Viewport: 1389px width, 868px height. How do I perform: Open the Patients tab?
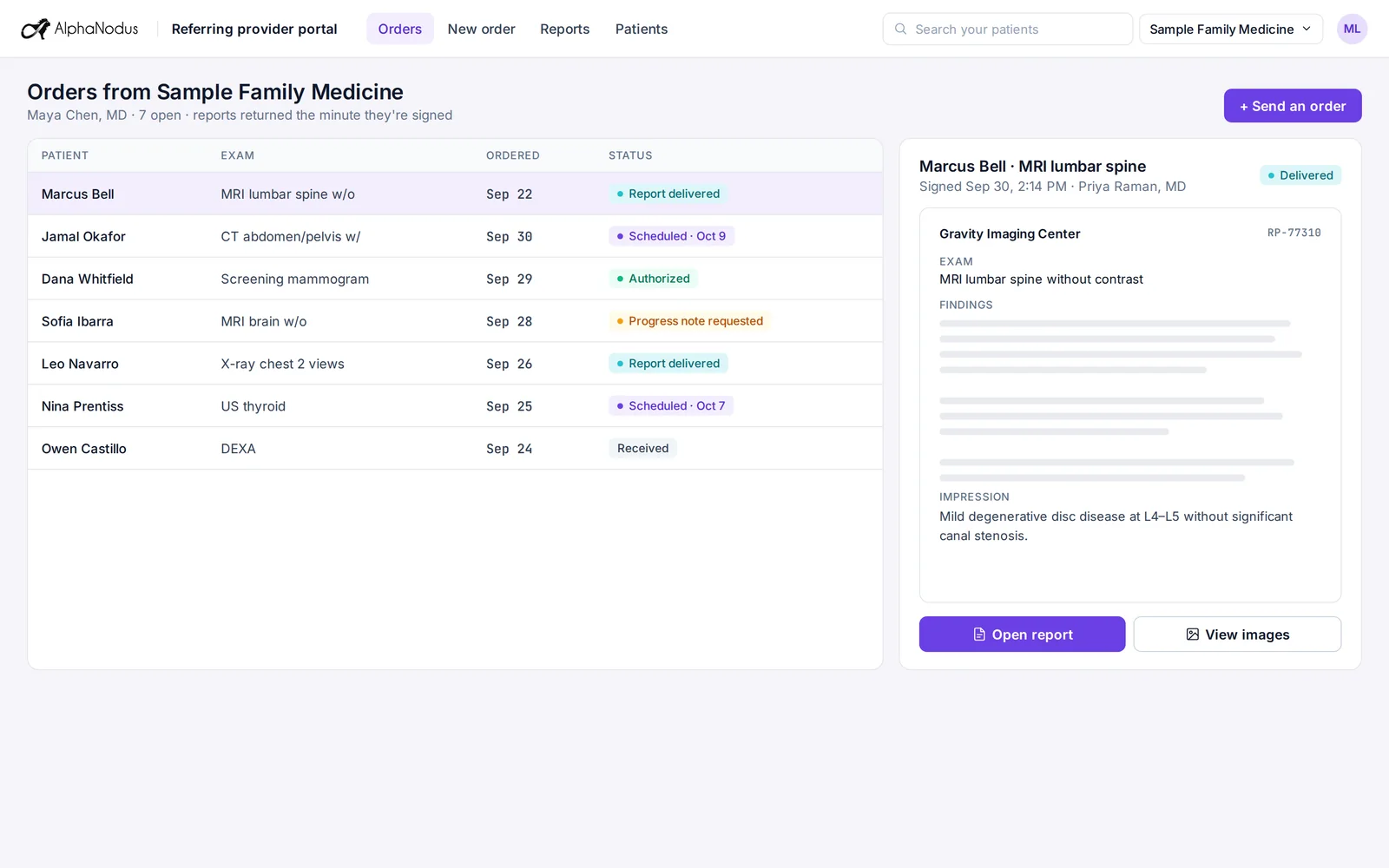click(x=642, y=29)
